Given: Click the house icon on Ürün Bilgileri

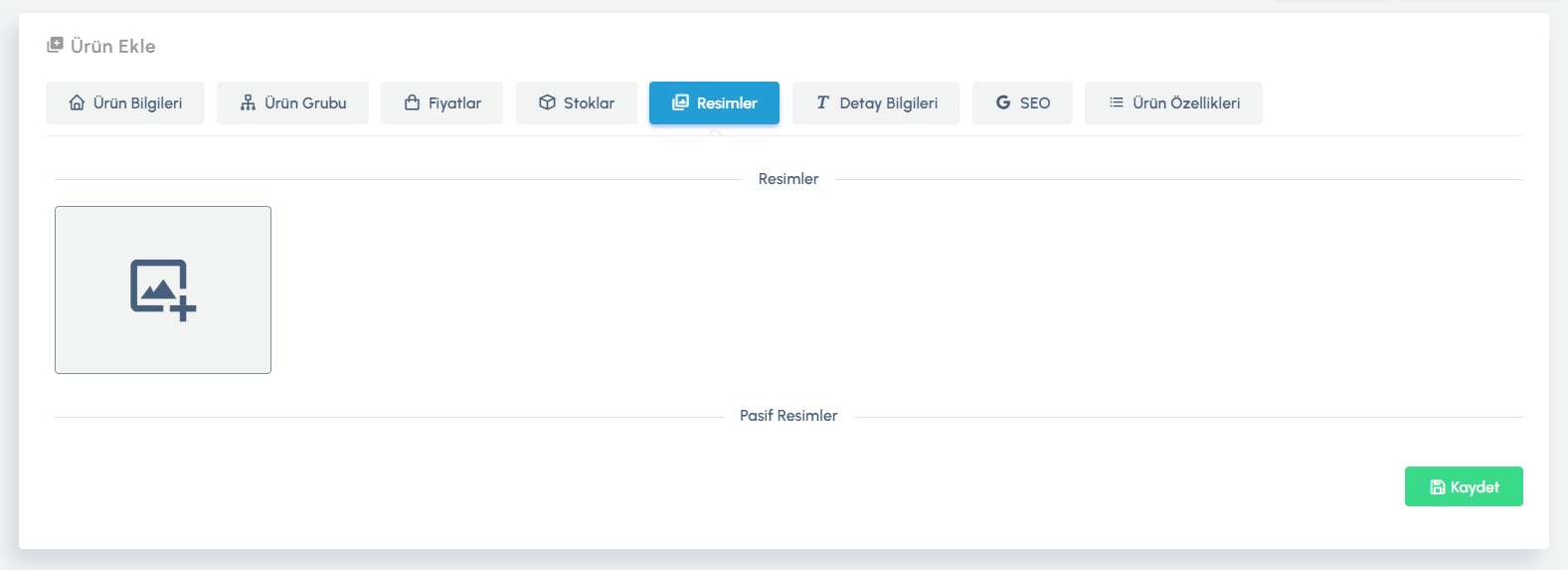Looking at the screenshot, I should [77, 103].
